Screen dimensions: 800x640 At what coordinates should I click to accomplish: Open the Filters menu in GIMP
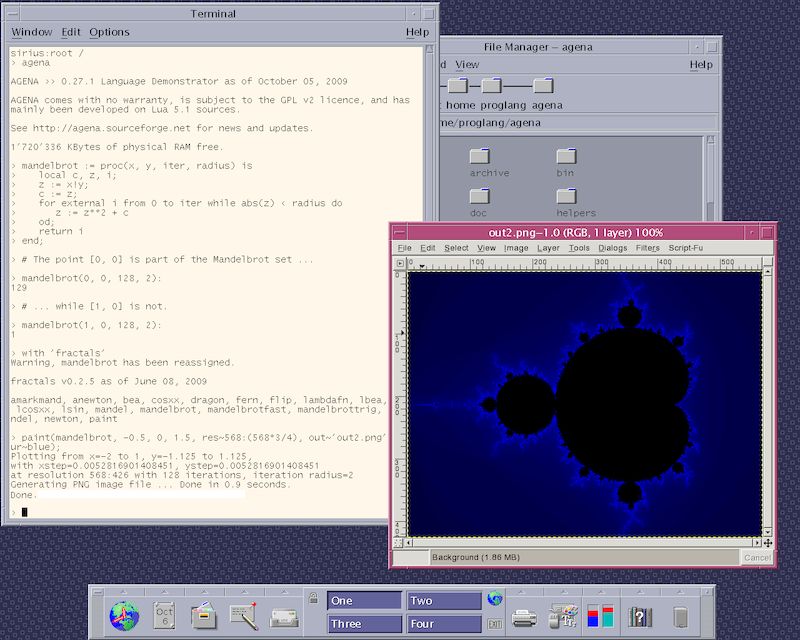coord(647,248)
